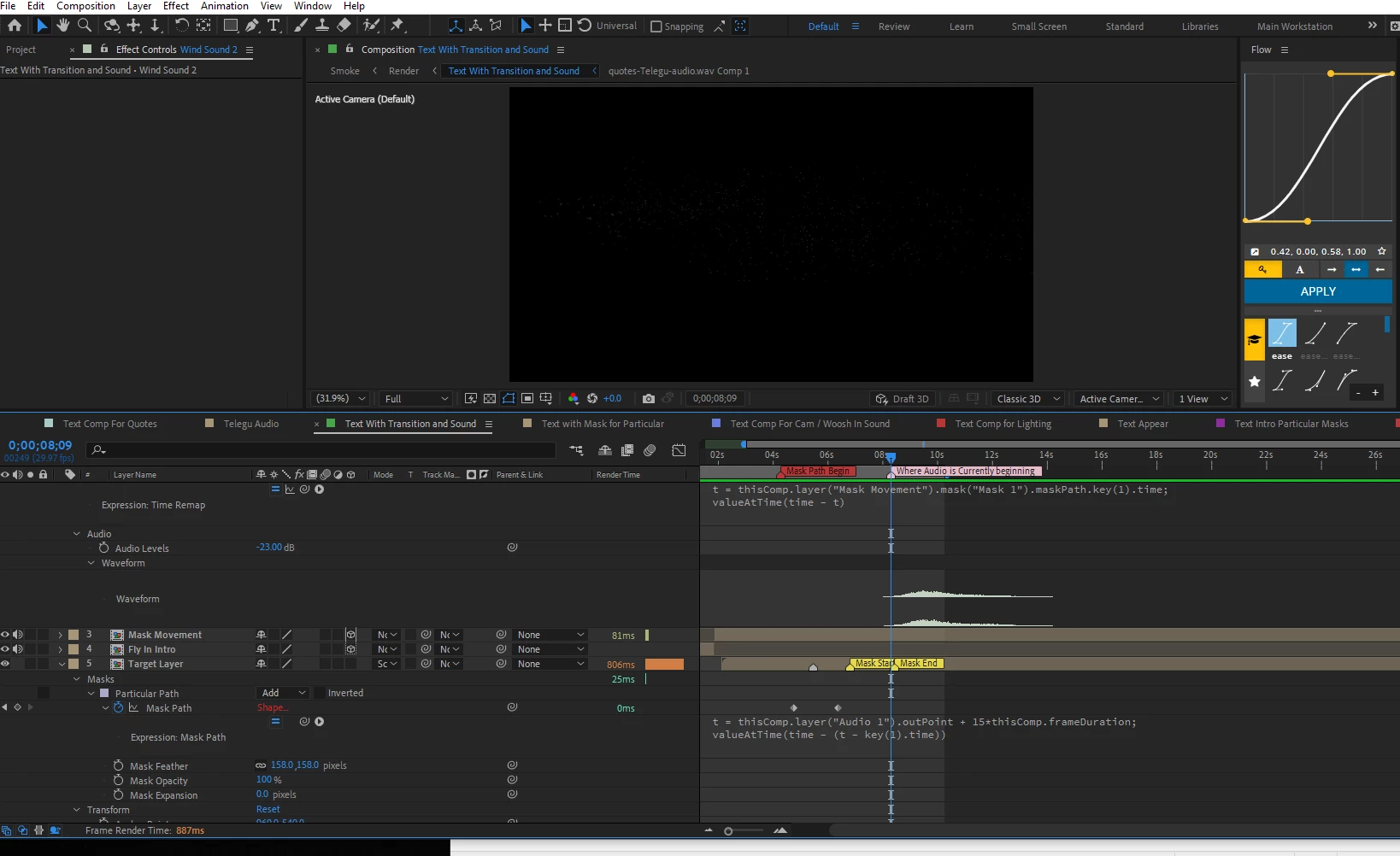Select the Hand tool

(62, 26)
